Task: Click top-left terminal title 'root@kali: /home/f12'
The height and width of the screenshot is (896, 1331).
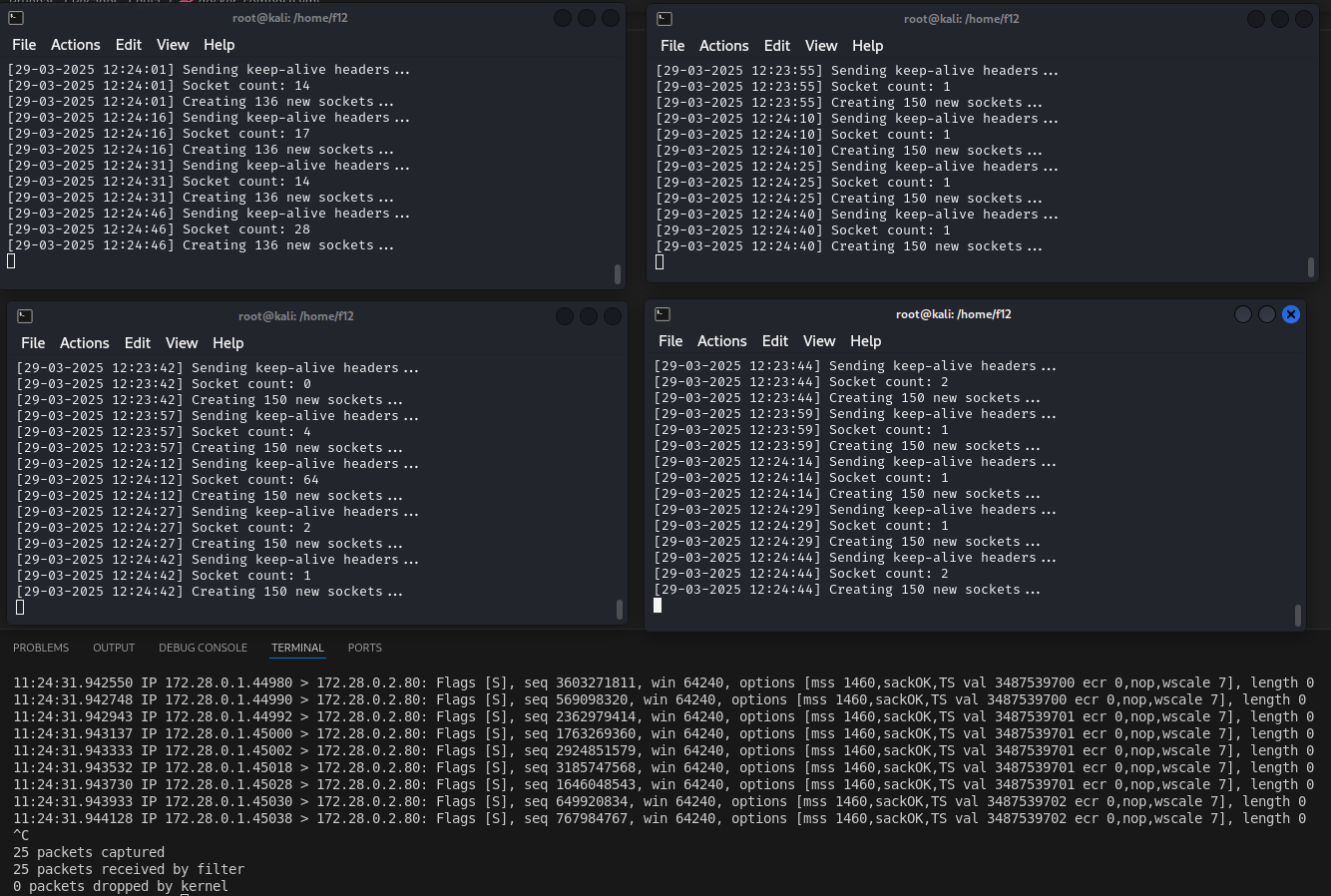Action: (x=291, y=18)
